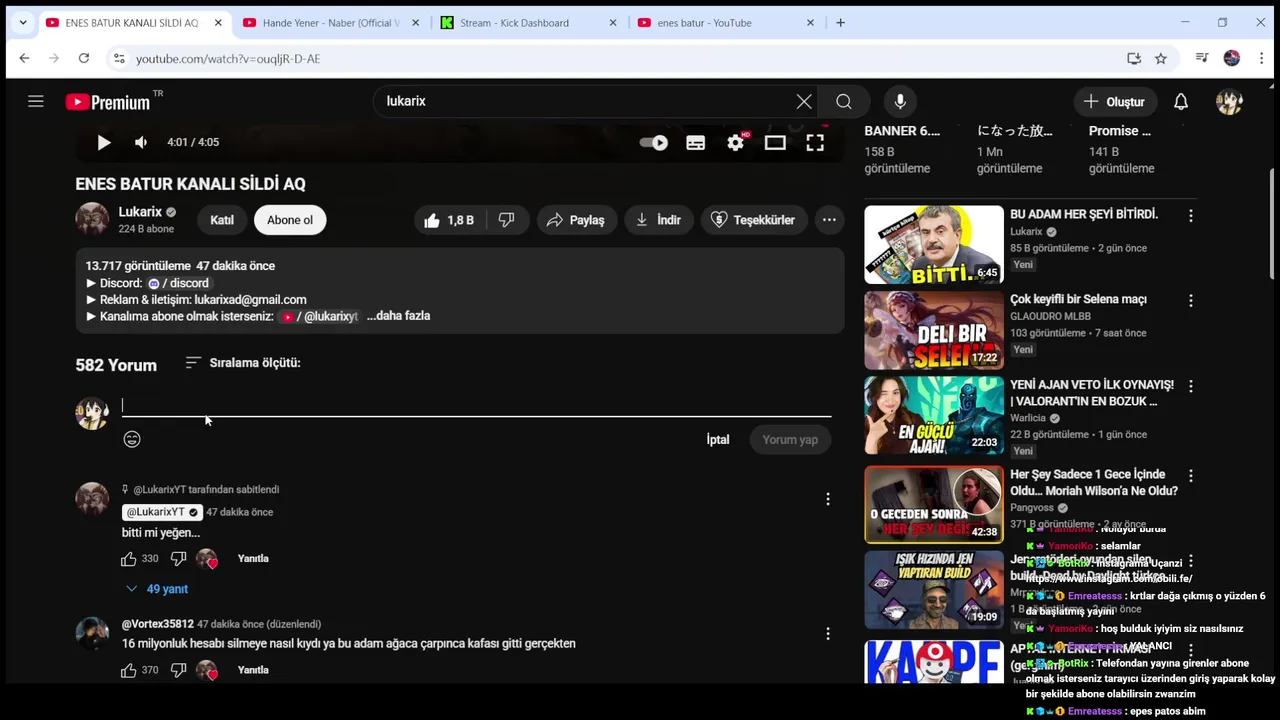Open Lukarix channel avatar
The width and height of the screenshot is (1280, 720).
coord(92,219)
